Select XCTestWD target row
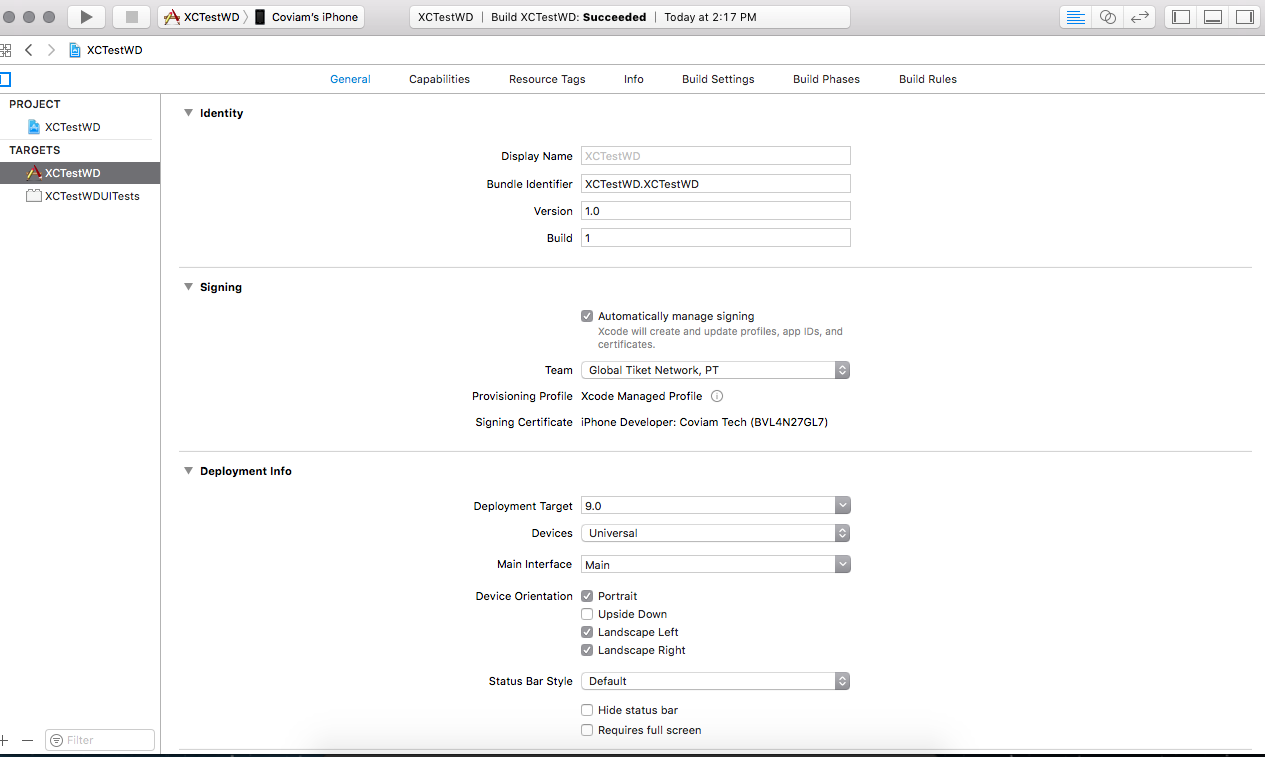 click(x=80, y=173)
